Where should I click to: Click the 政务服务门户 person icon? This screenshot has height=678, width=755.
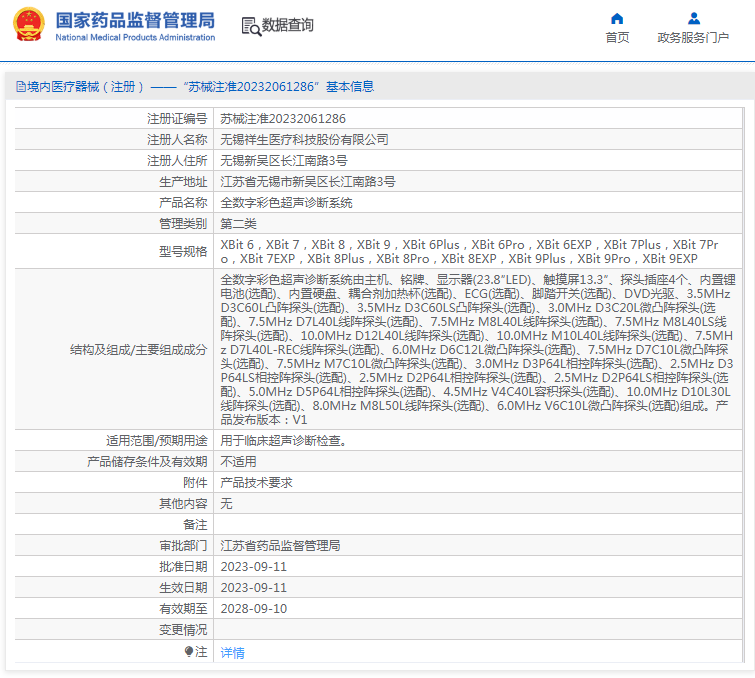coord(694,19)
